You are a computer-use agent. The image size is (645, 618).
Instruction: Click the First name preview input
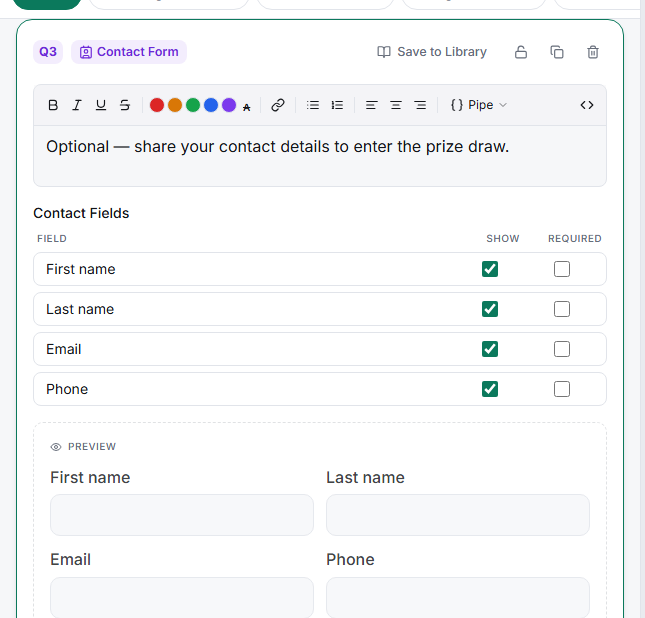(182, 515)
